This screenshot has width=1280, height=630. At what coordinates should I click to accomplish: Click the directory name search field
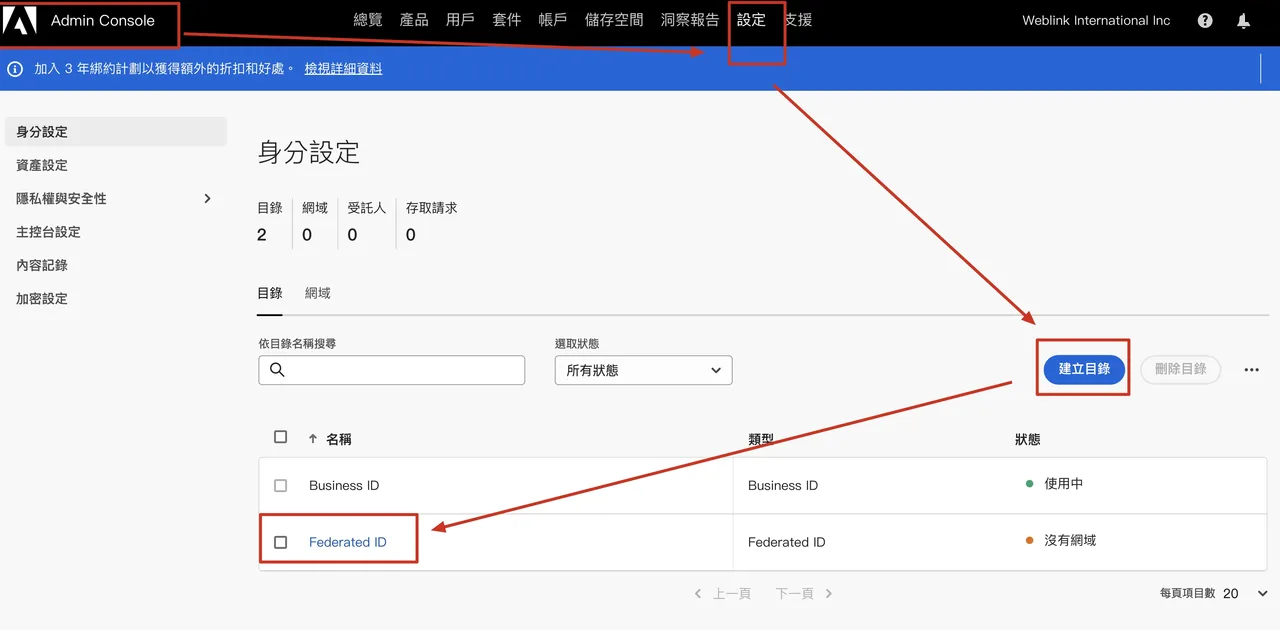pos(391,370)
